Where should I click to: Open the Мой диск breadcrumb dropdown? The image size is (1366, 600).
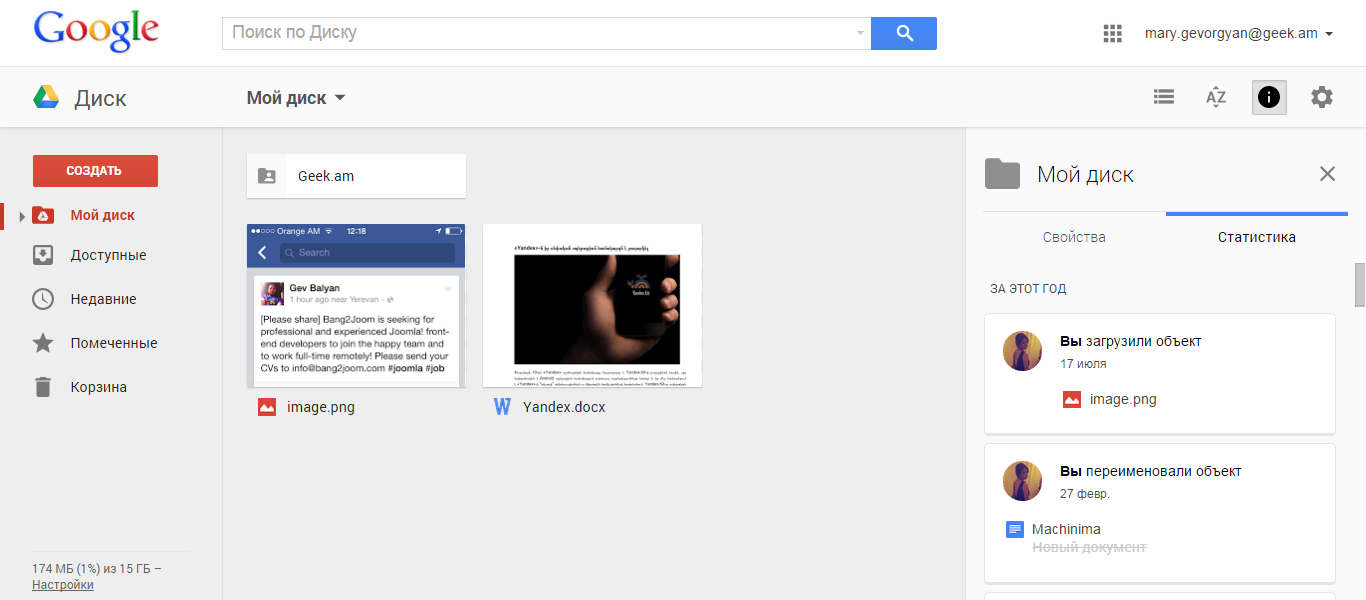pyautogui.click(x=296, y=98)
